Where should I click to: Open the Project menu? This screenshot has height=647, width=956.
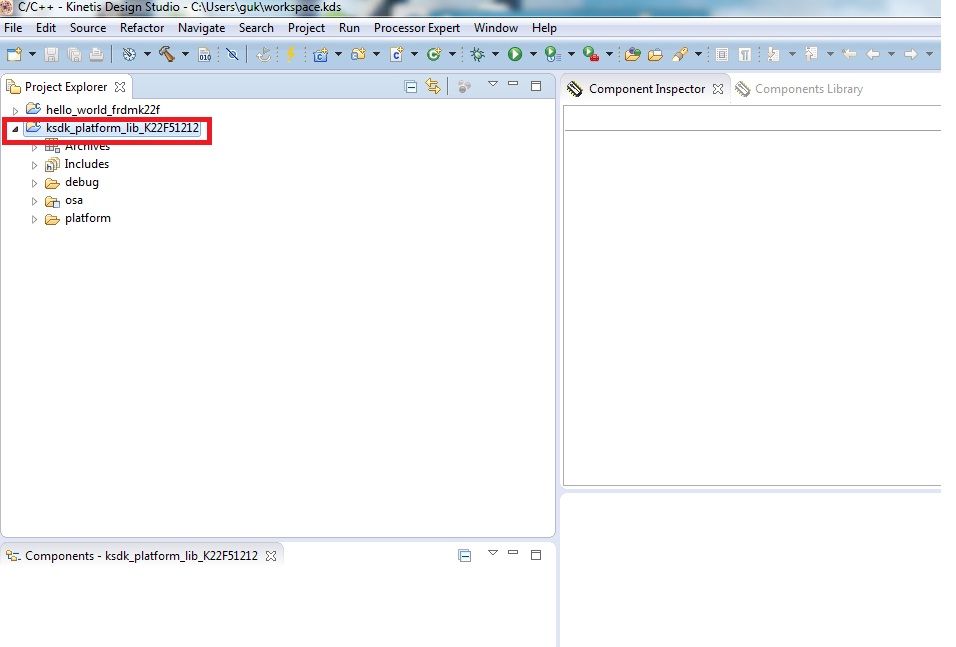306,28
